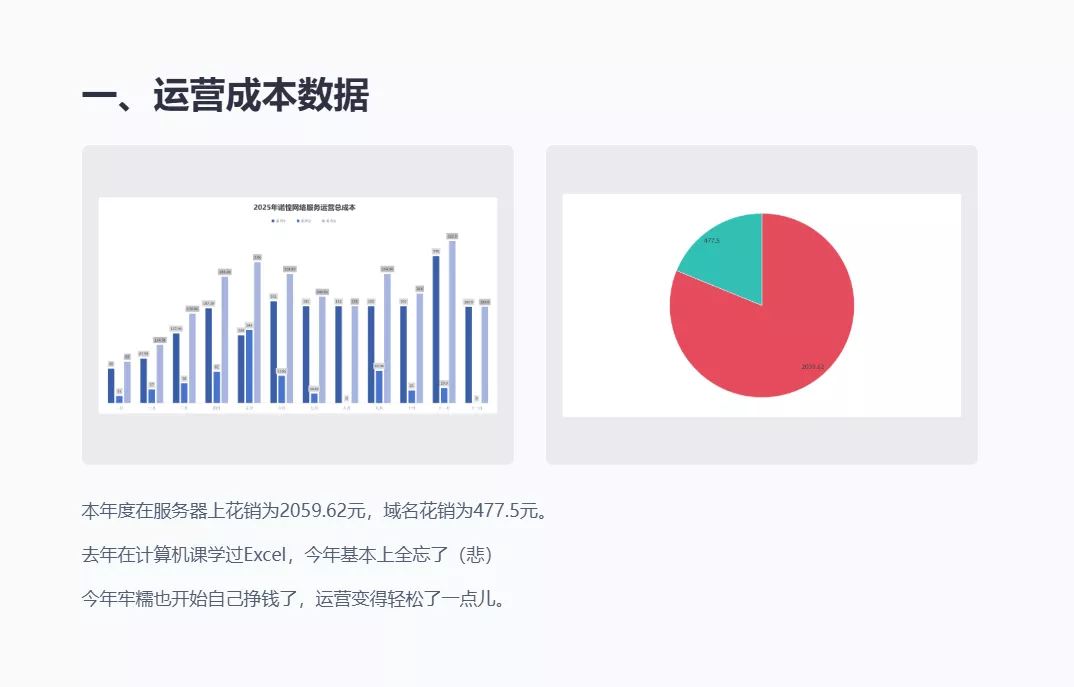This screenshot has height=687, width=1074.
Task: Select the third legend marker icon in the bar chart
Action: (x=324, y=219)
